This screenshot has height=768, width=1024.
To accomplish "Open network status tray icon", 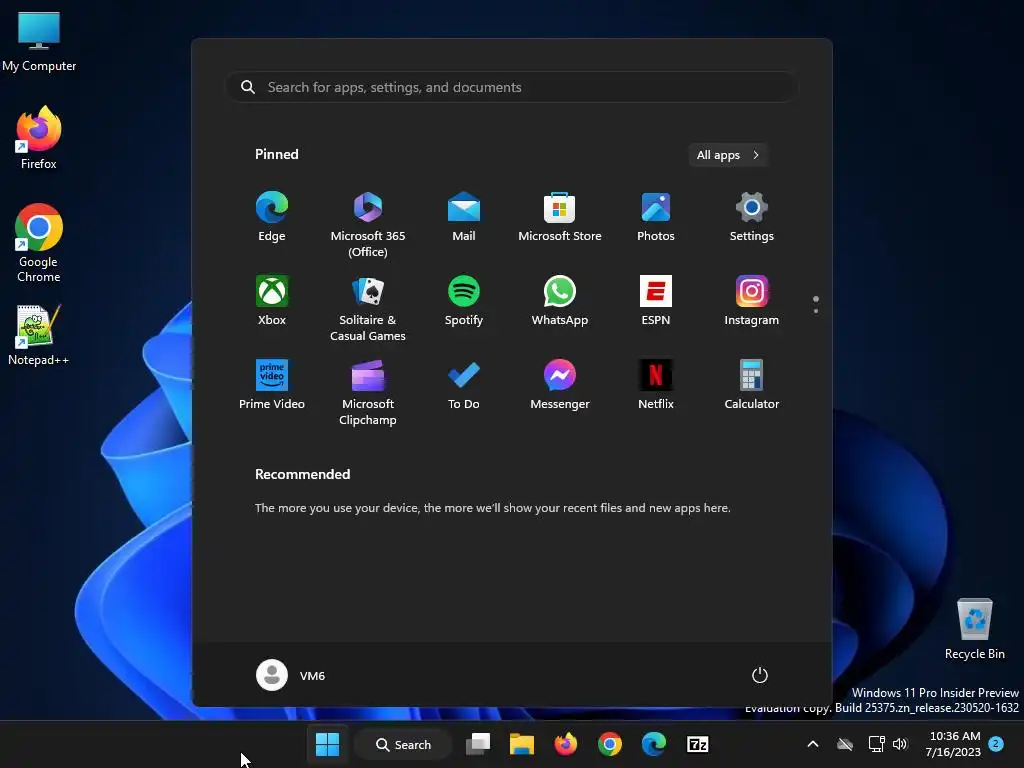I will tap(876, 744).
